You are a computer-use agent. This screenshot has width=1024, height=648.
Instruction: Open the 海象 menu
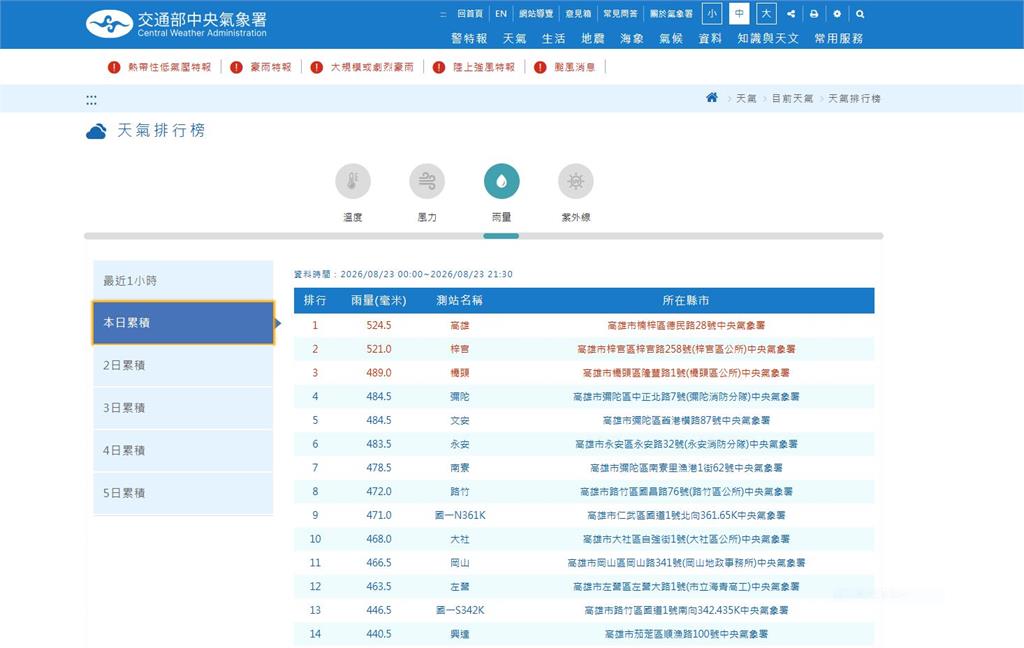(x=632, y=39)
